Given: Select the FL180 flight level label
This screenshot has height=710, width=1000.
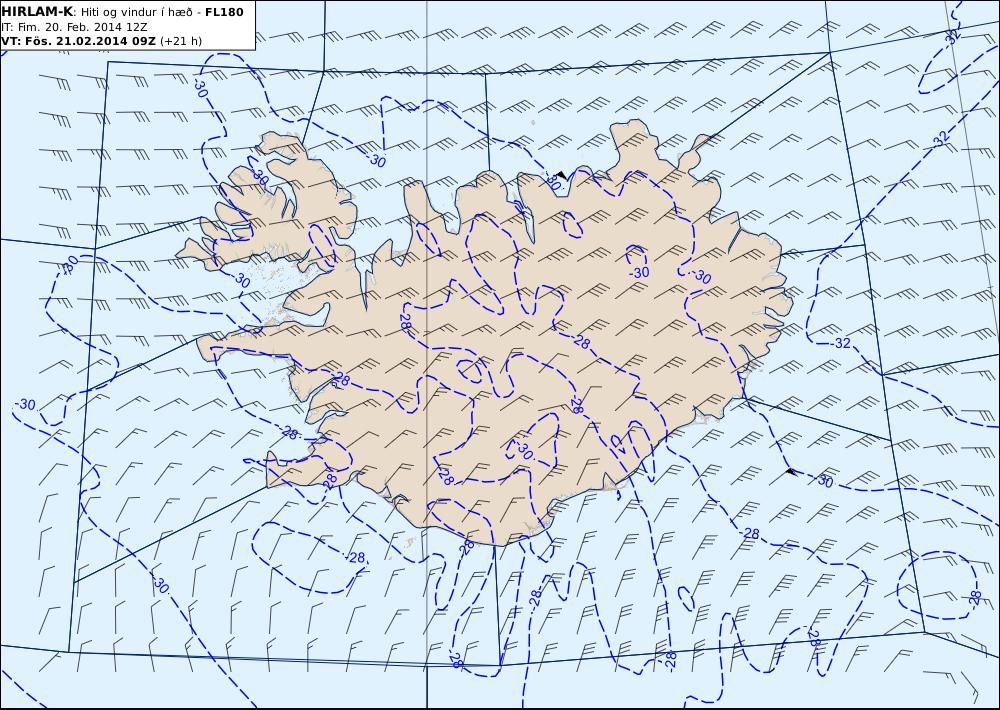Looking at the screenshot, I should [224, 12].
